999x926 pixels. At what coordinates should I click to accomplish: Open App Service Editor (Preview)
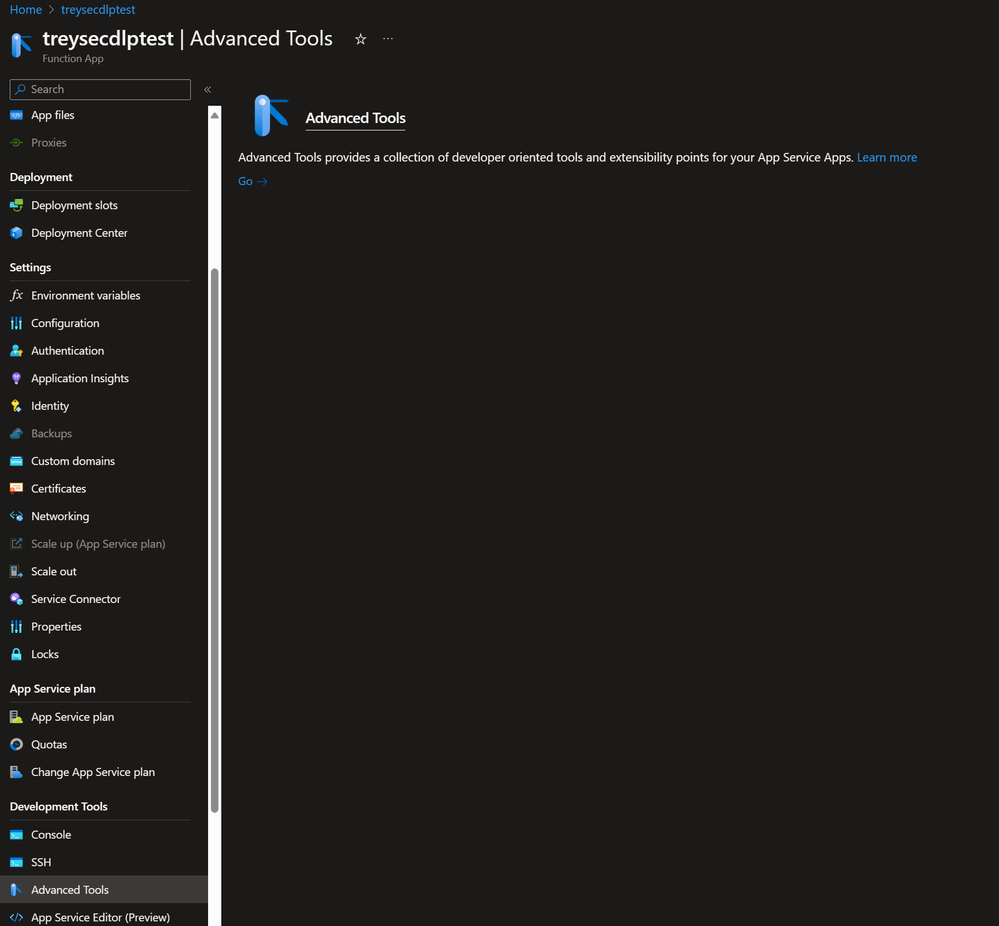click(100, 918)
